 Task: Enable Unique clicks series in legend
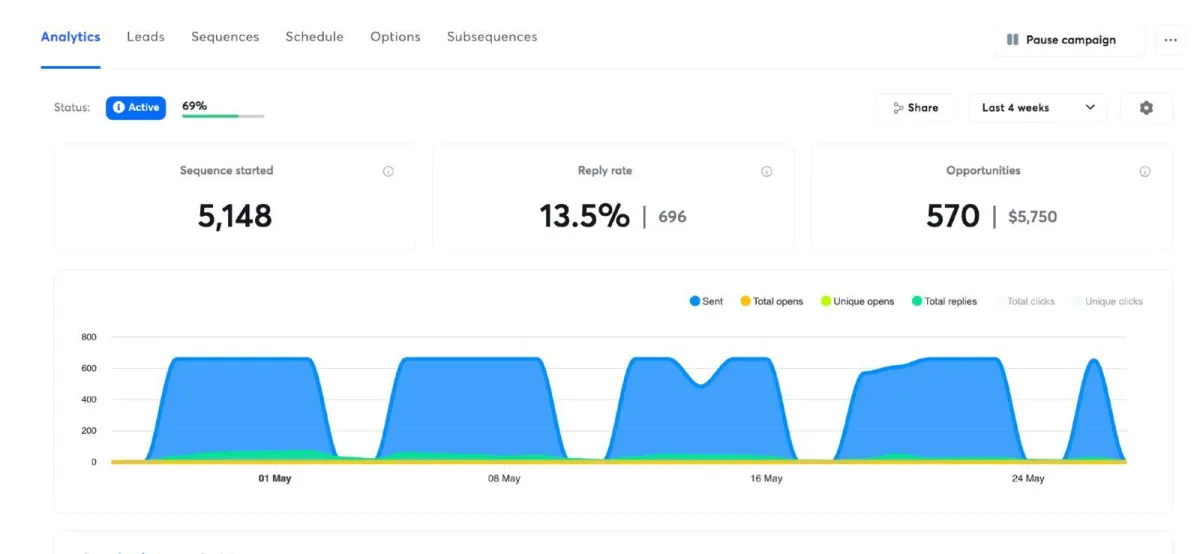1107,301
